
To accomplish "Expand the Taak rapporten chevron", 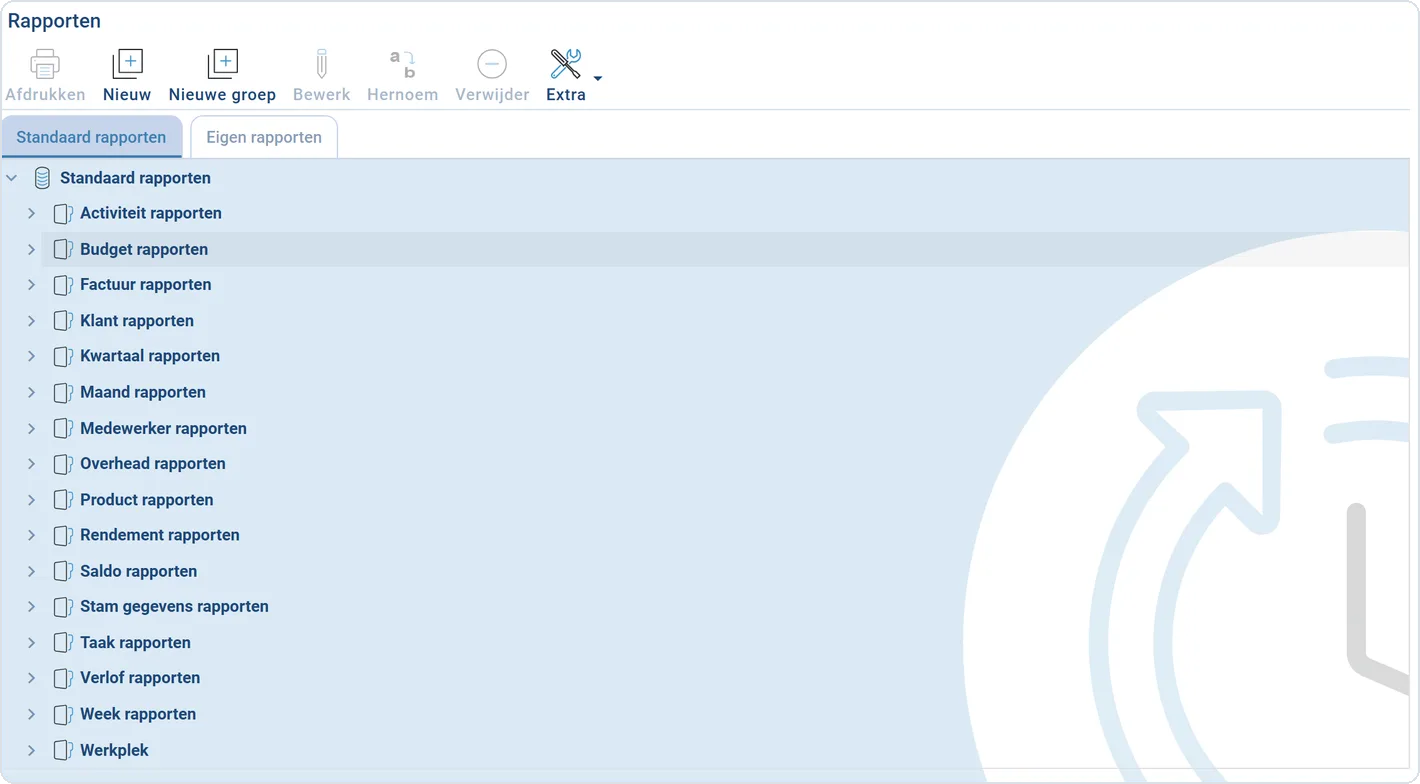I will pos(31,643).
